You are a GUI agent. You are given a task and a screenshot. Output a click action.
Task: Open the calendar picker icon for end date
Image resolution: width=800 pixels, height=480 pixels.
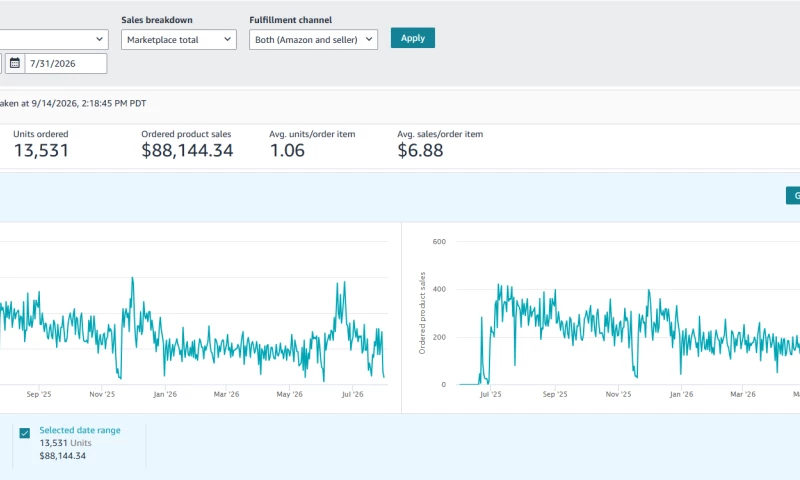point(15,63)
